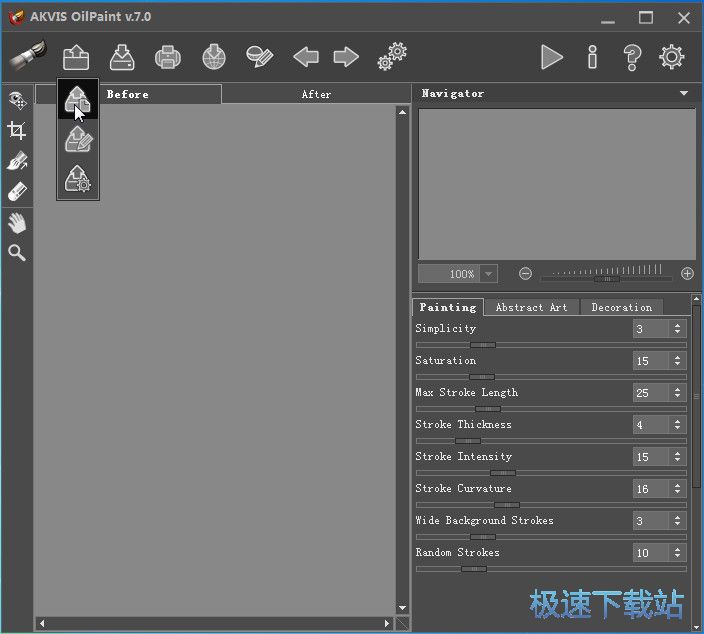Switch to the After tab

pyautogui.click(x=316, y=94)
